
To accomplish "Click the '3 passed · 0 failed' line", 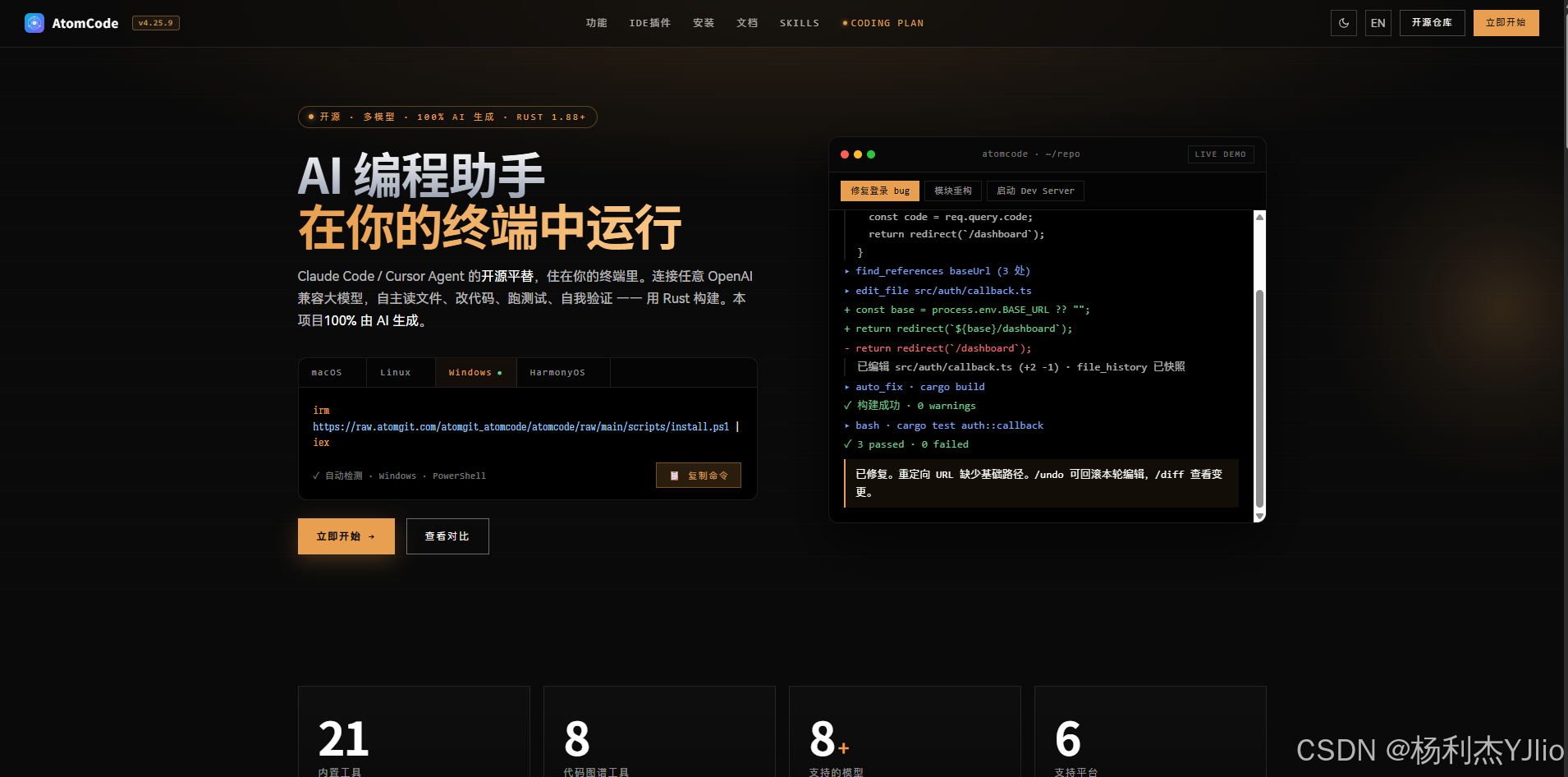I will tap(906, 444).
